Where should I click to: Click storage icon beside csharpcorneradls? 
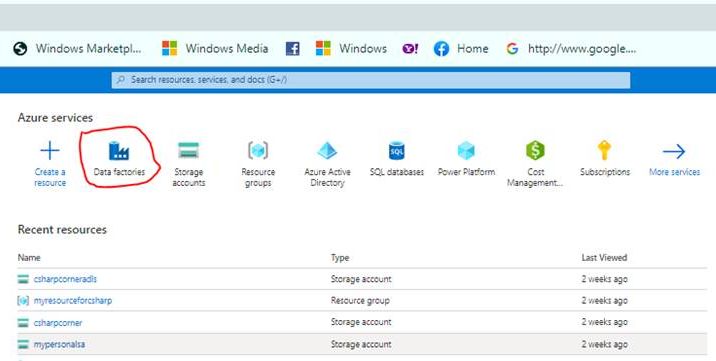point(23,279)
